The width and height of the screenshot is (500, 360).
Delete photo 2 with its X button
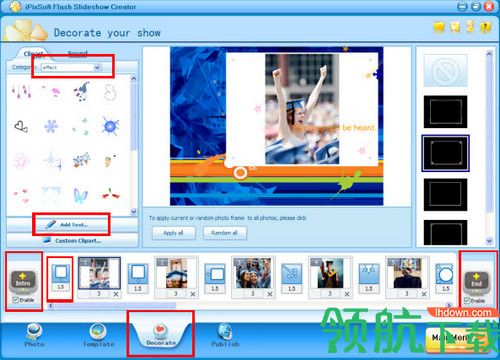pos(193,294)
